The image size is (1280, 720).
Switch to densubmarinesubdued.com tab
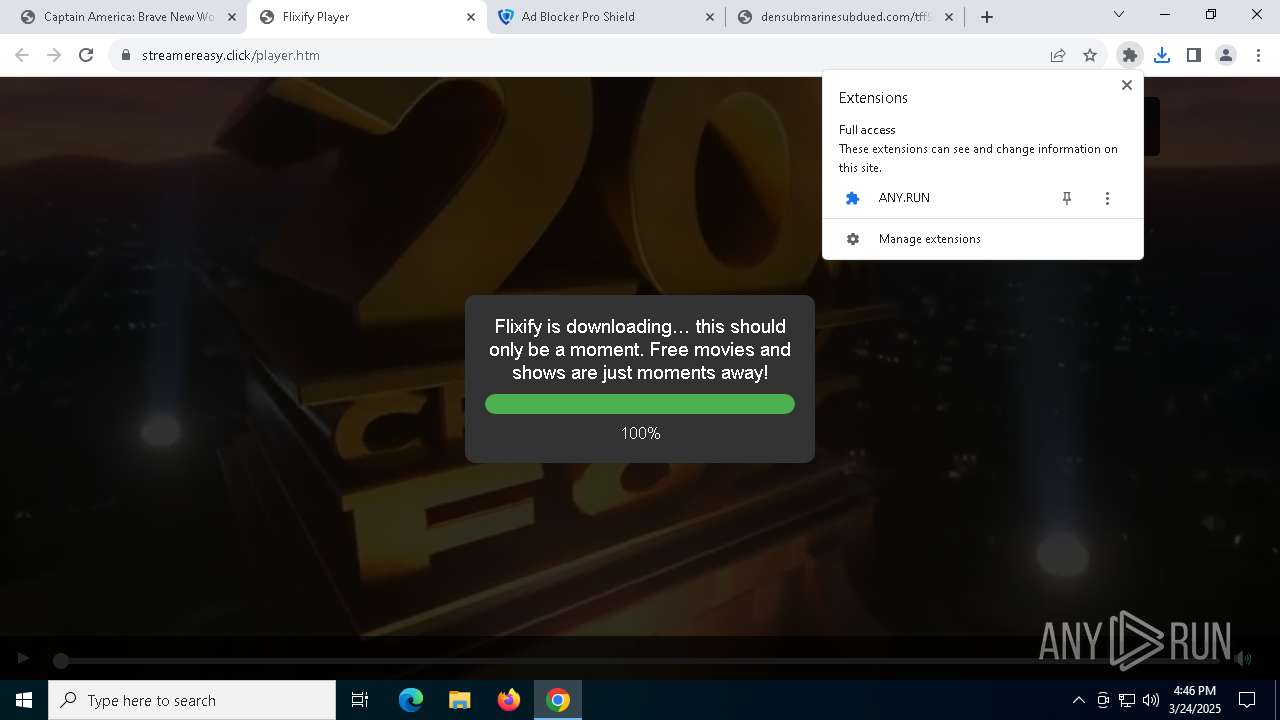pyautogui.click(x=845, y=17)
